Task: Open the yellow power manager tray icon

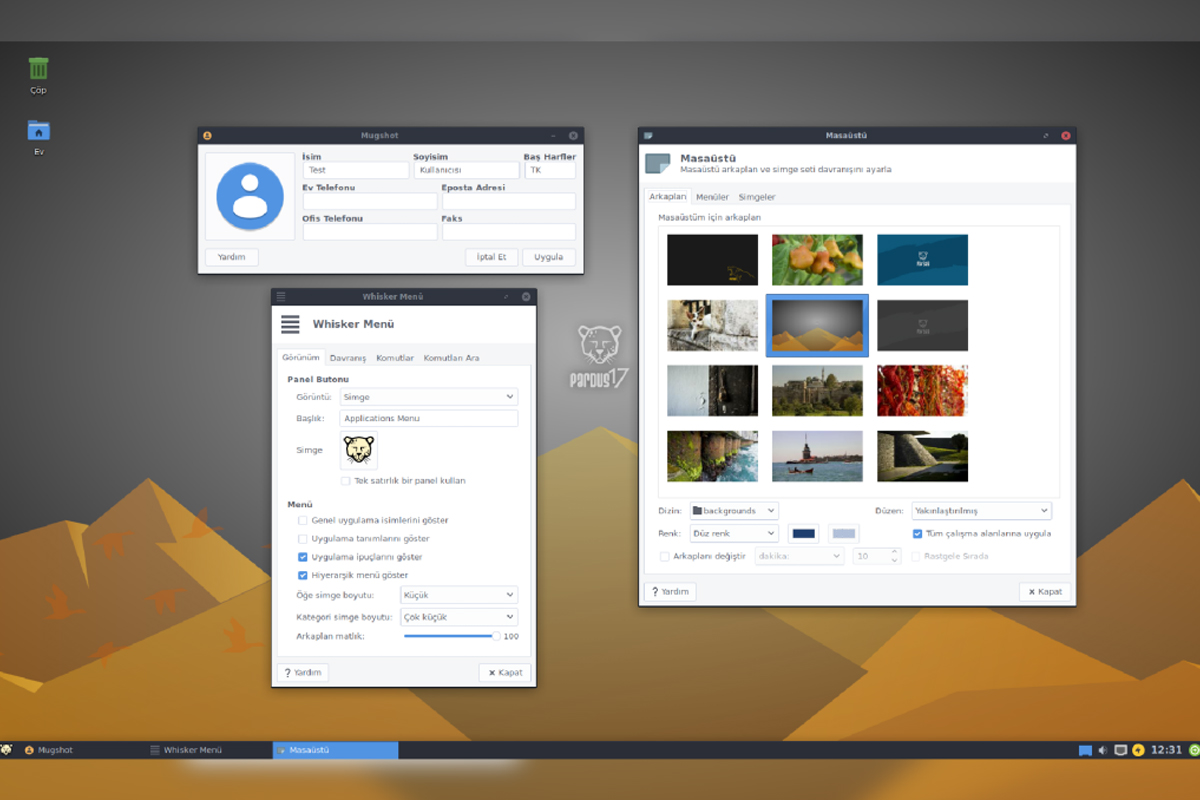Action: click(x=1139, y=750)
